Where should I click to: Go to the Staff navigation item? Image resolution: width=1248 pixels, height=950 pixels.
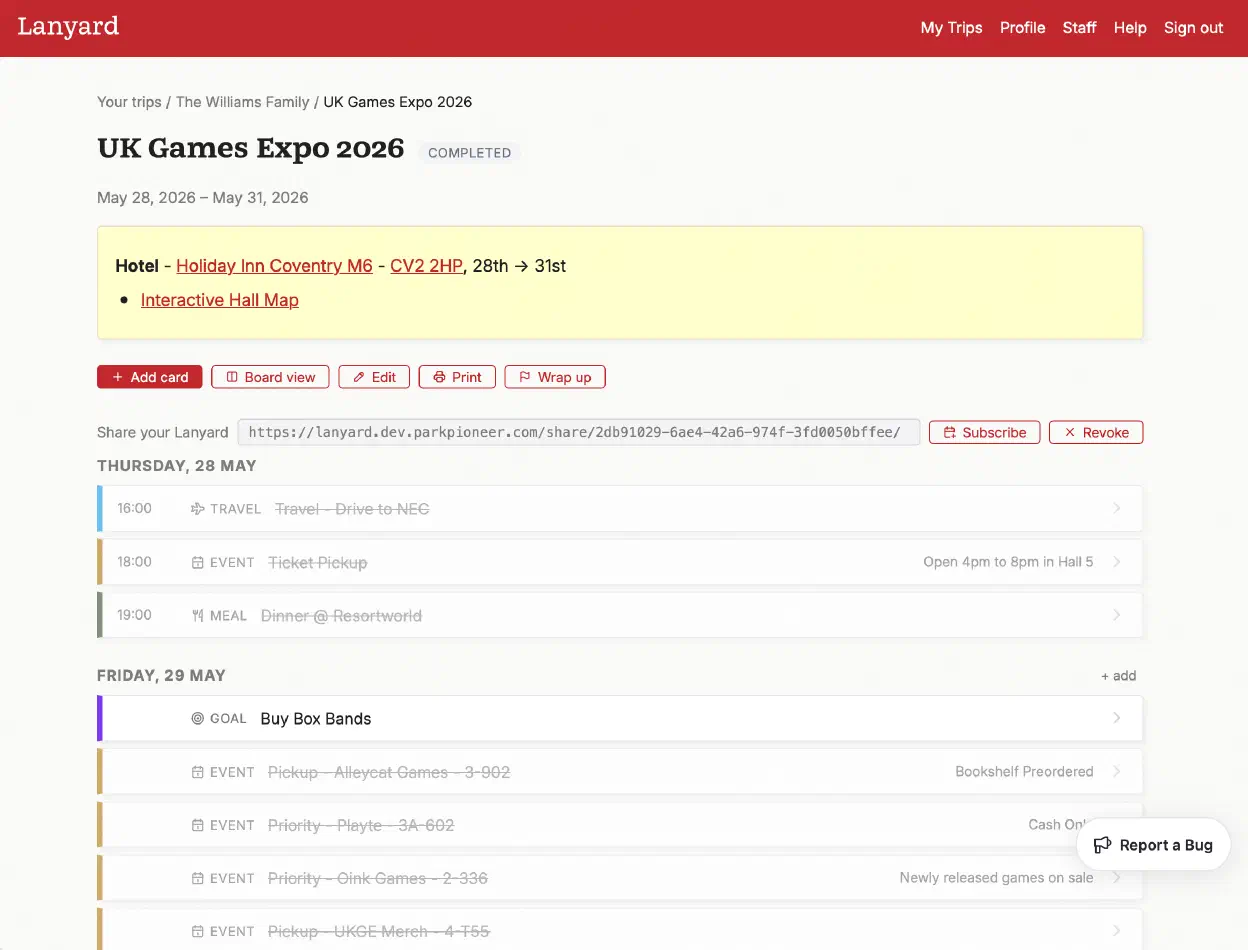click(1079, 28)
